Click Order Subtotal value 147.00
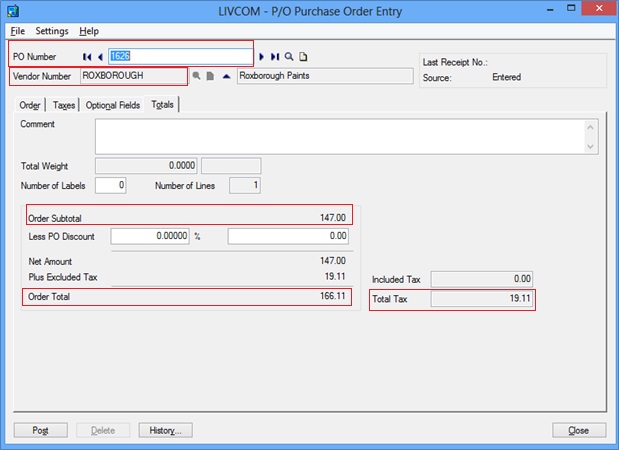Image resolution: width=619 pixels, height=450 pixels. click(x=333, y=218)
